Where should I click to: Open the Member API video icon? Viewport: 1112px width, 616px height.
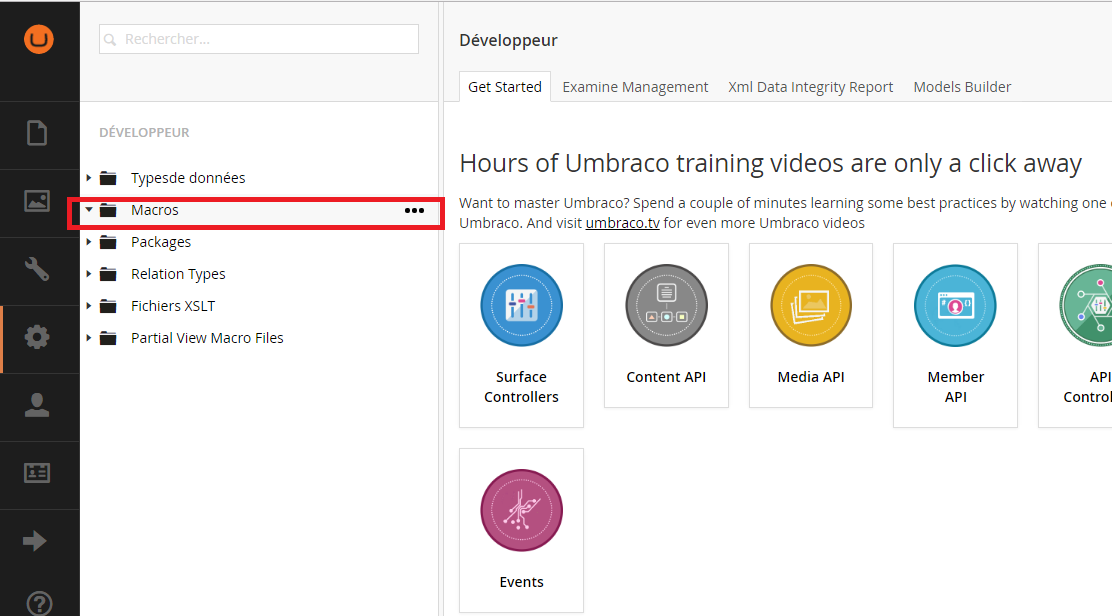point(955,306)
